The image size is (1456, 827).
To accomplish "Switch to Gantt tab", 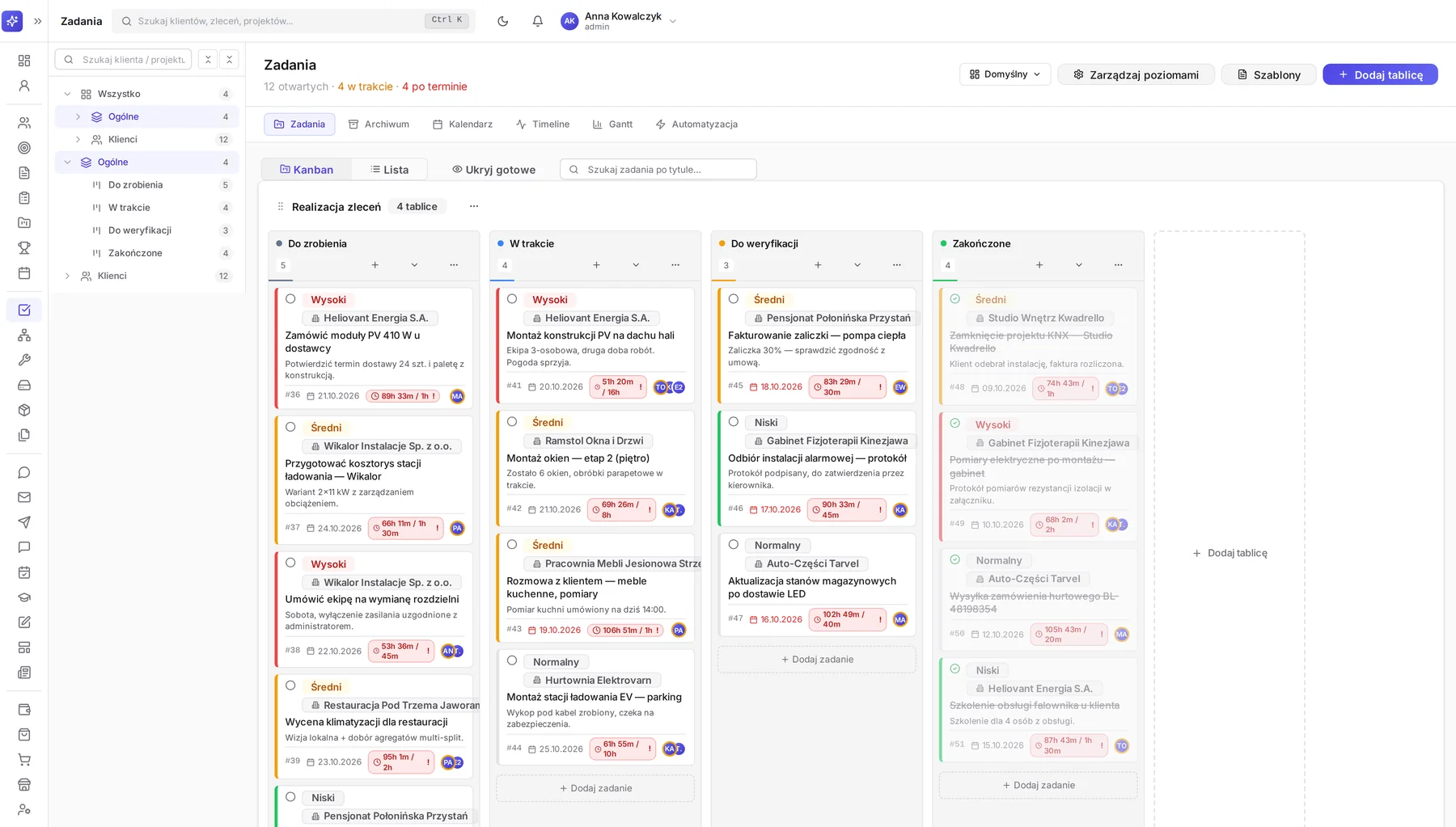I will click(612, 124).
